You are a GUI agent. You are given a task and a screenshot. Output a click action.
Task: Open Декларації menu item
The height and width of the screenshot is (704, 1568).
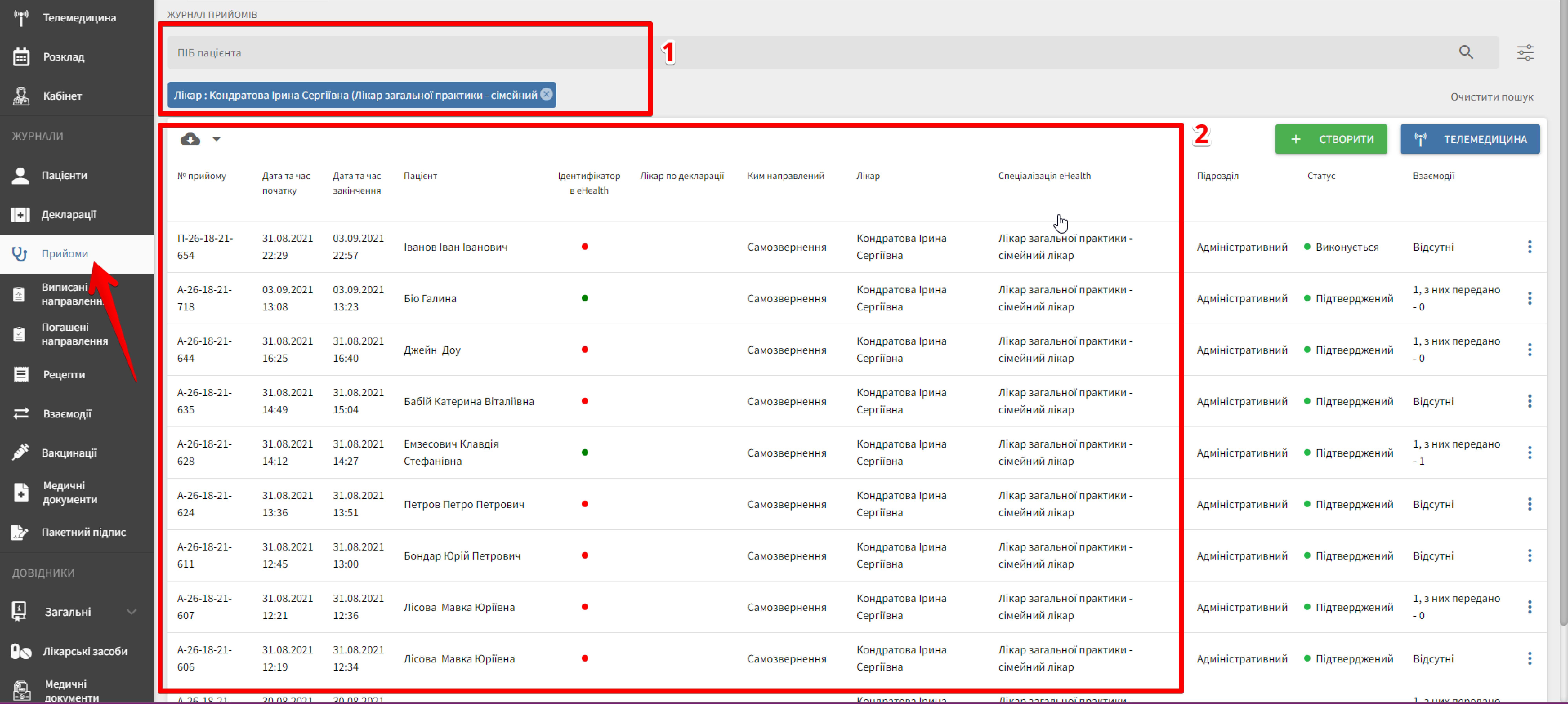(68, 214)
